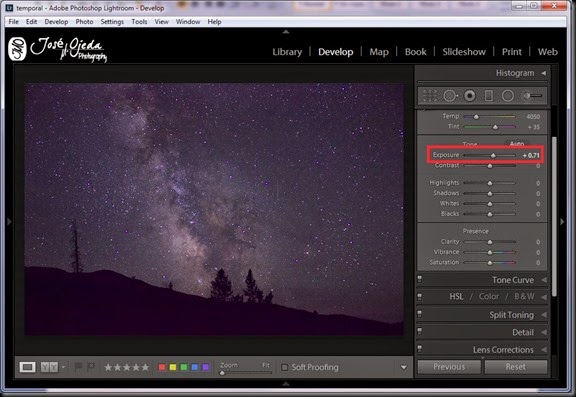Image resolution: width=576 pixels, height=397 pixels.
Task: Click the José Ojeda identity plate logo
Action: click(x=58, y=49)
